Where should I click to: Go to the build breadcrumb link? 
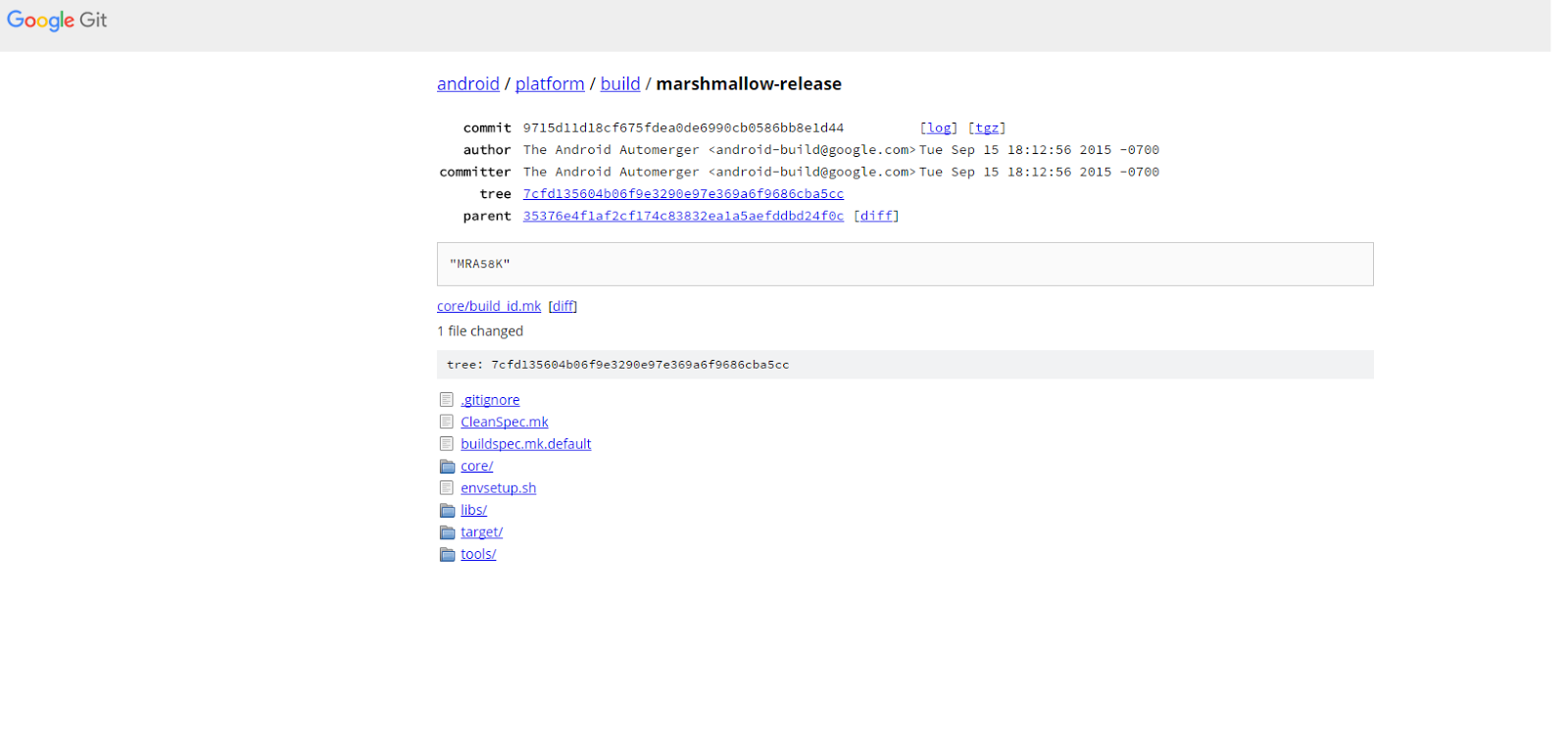[x=620, y=84]
